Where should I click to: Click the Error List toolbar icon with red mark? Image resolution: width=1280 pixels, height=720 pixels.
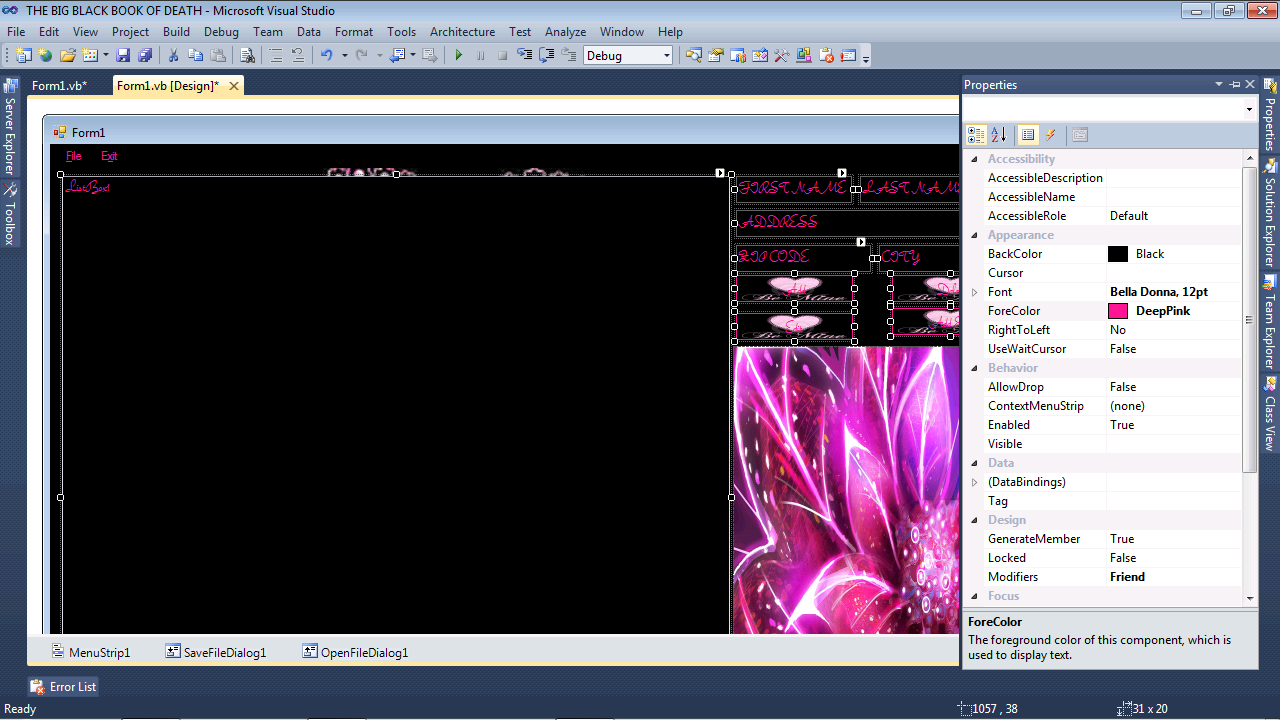click(826, 56)
